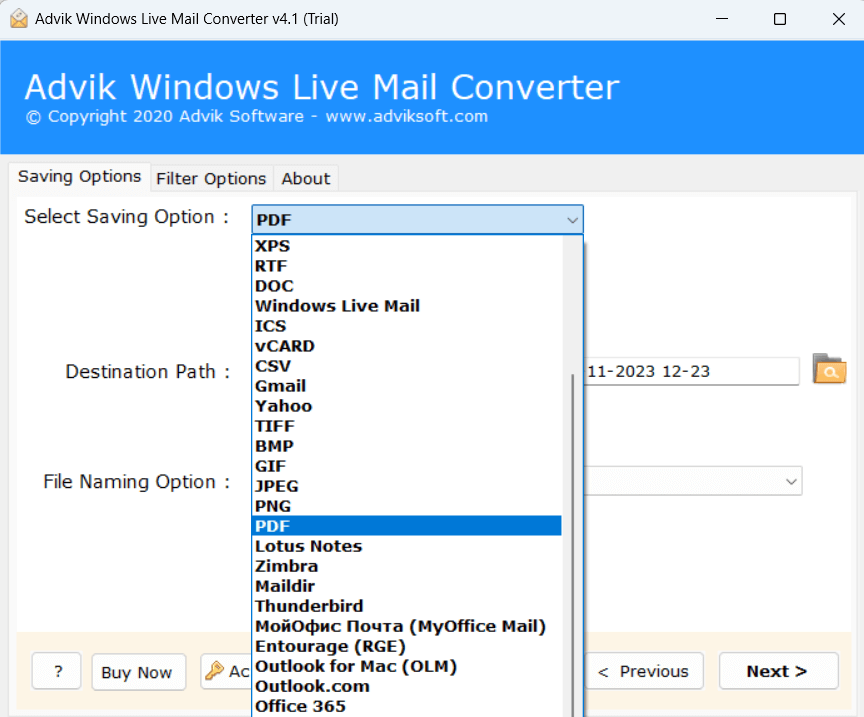Choose Office 365 from the list
Viewport: 864px width, 717px height.
(x=407, y=706)
